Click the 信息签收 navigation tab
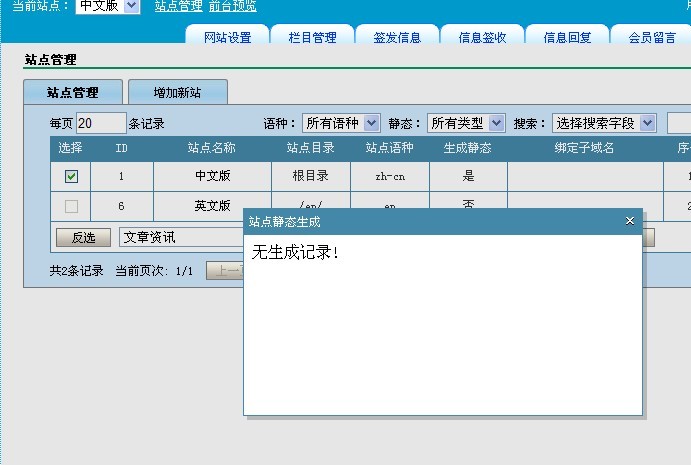The width and height of the screenshot is (691, 465). 482,38
